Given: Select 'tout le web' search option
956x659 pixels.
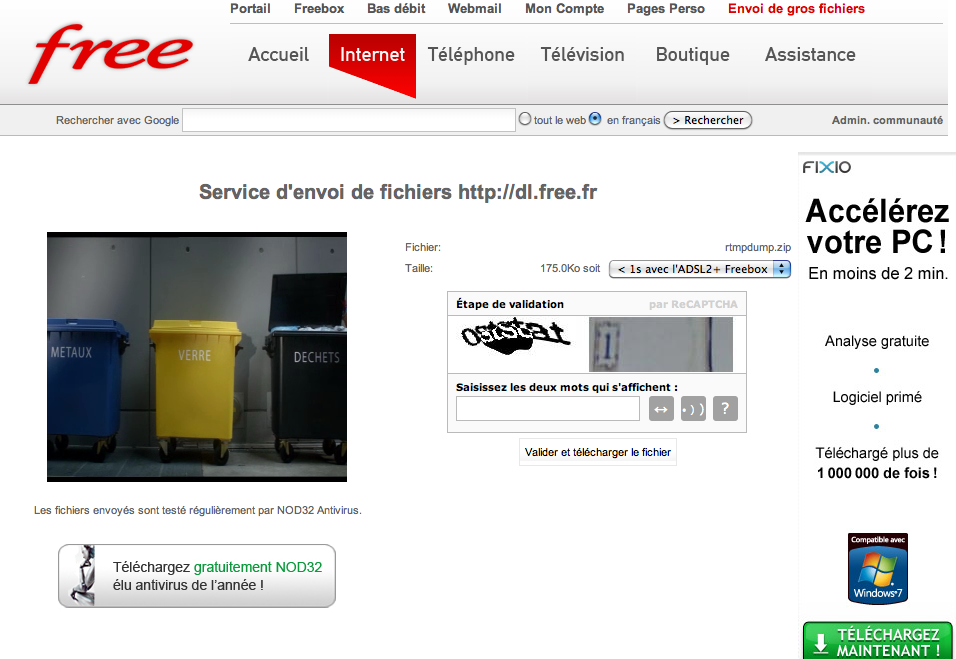Looking at the screenshot, I should tap(525, 119).
